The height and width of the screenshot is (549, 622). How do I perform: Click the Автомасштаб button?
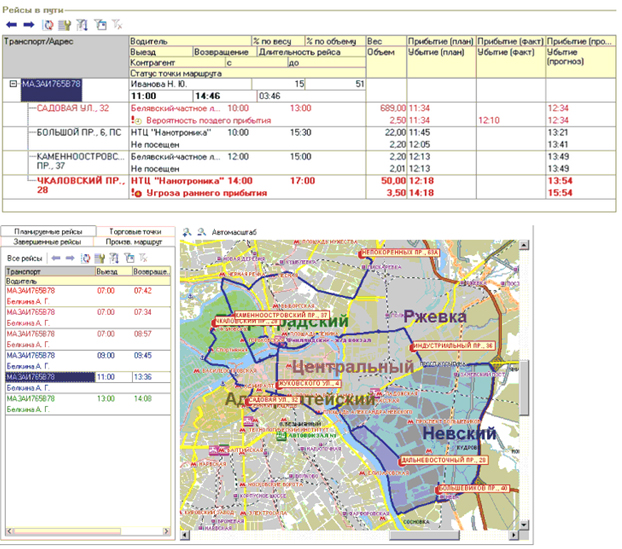pyautogui.click(x=234, y=232)
